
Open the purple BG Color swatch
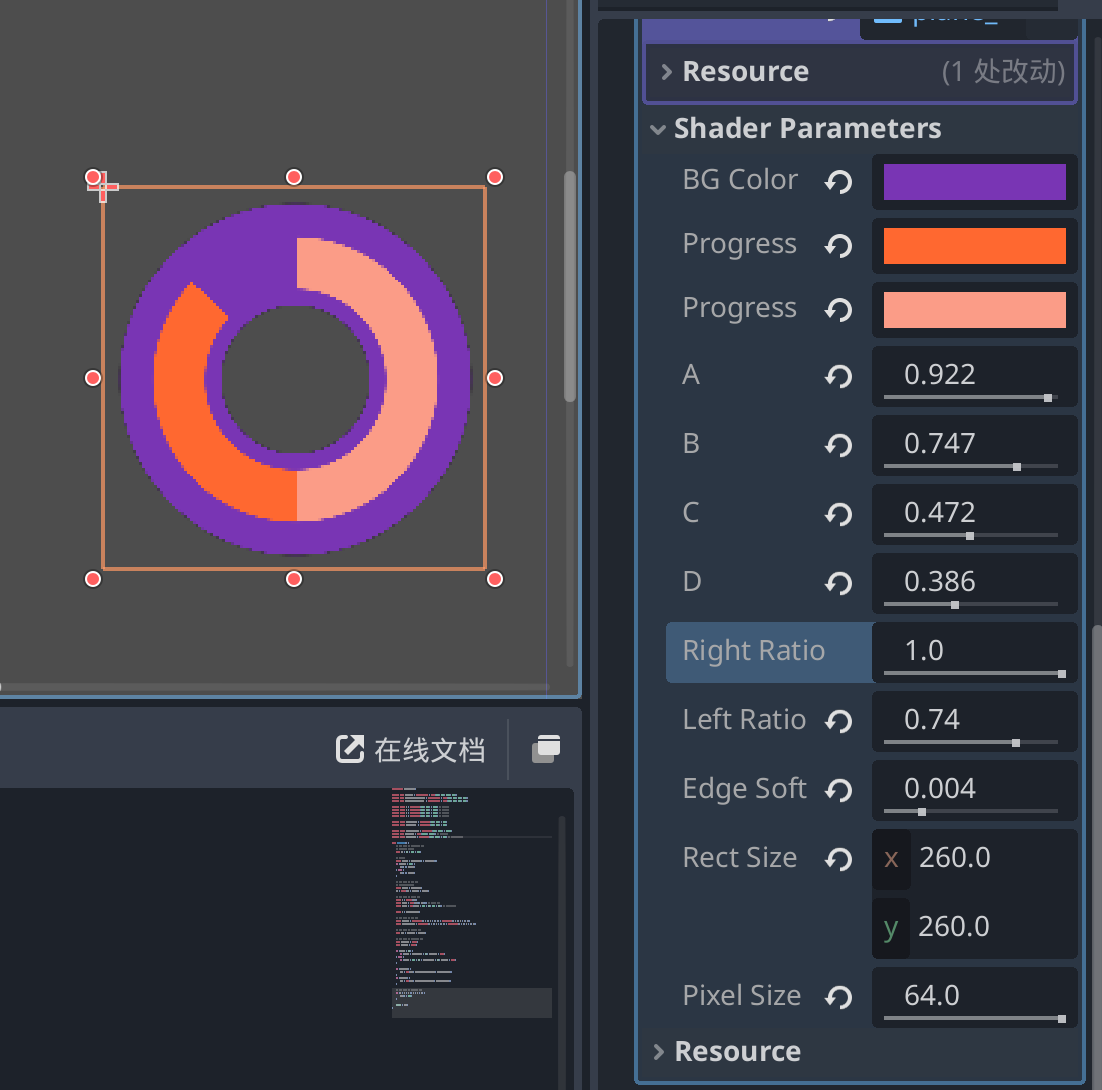point(974,182)
